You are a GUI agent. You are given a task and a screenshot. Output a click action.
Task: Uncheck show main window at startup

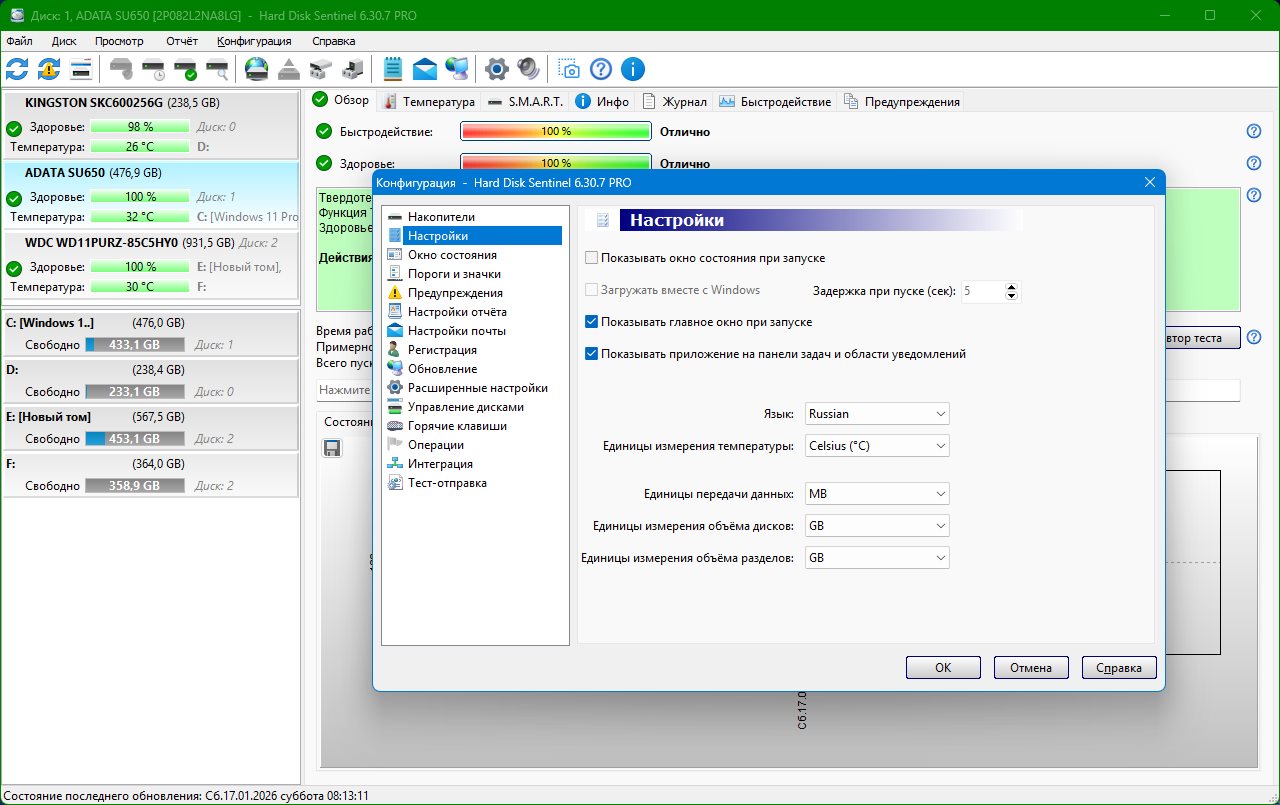point(592,322)
